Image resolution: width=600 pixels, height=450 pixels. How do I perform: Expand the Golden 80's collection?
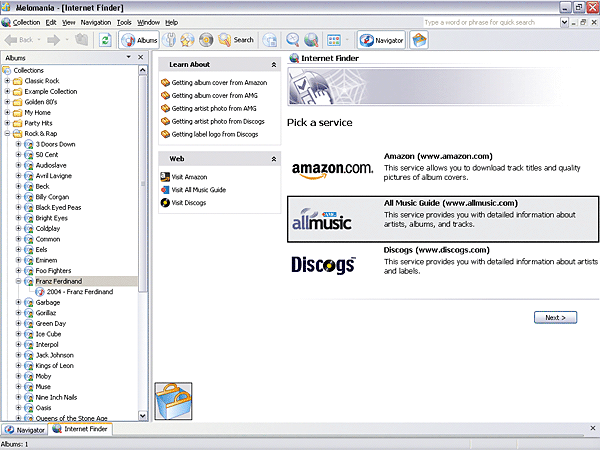point(7,102)
